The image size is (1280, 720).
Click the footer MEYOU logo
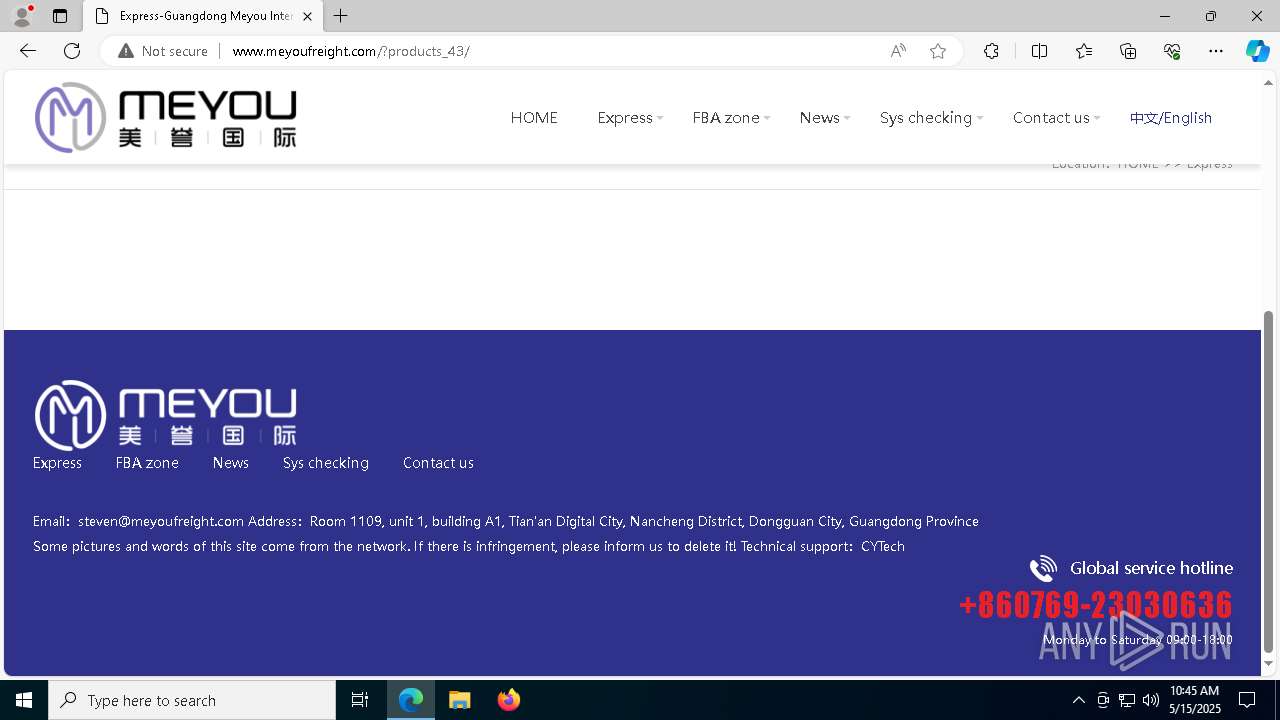coord(166,415)
